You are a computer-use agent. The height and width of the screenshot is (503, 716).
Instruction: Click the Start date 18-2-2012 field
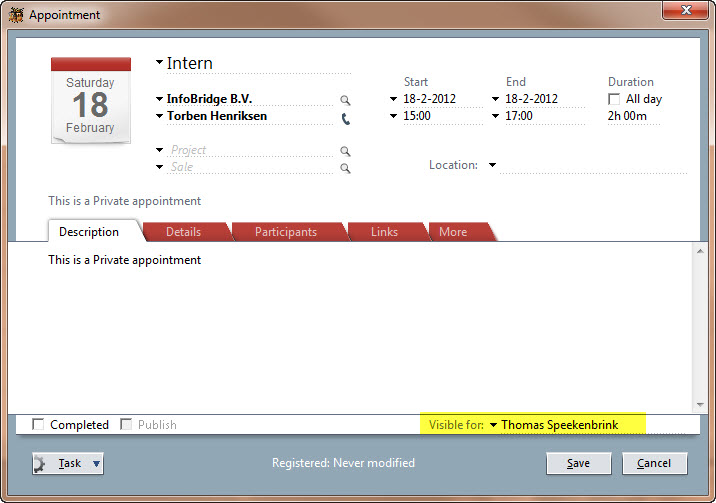click(442, 99)
